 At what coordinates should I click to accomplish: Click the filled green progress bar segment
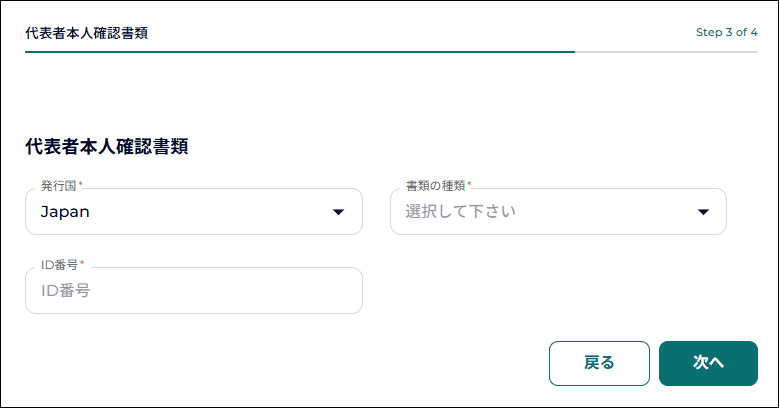300,51
